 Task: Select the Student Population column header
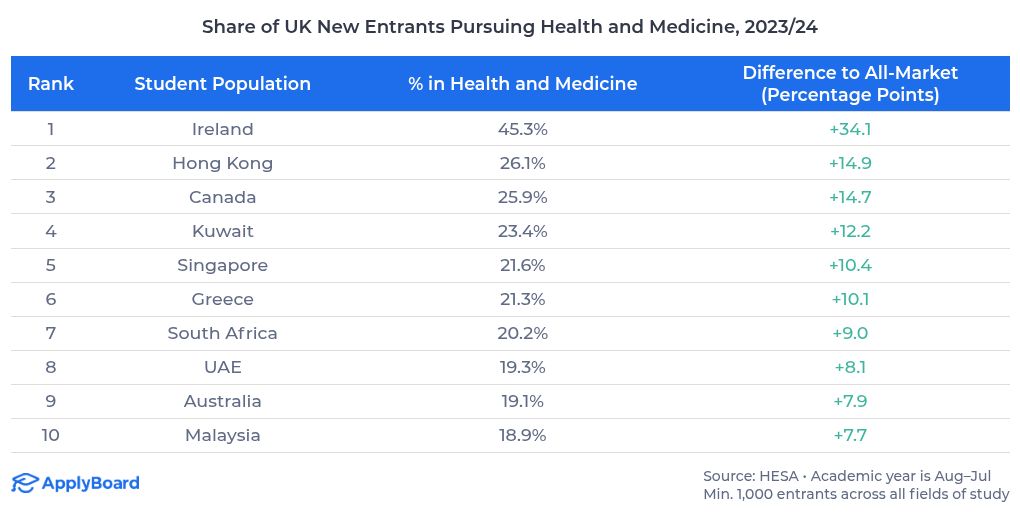[x=222, y=84]
